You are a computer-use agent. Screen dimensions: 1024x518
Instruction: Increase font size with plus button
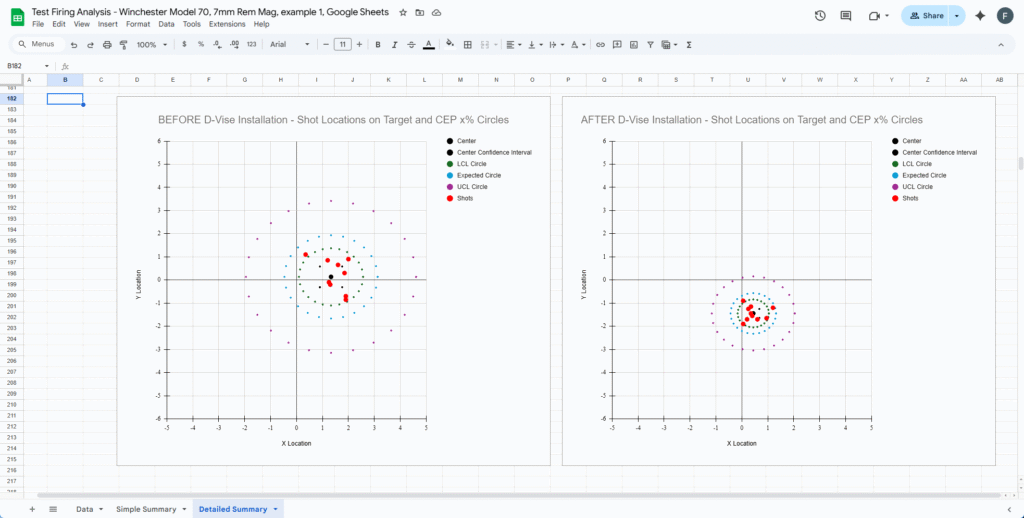click(x=360, y=44)
